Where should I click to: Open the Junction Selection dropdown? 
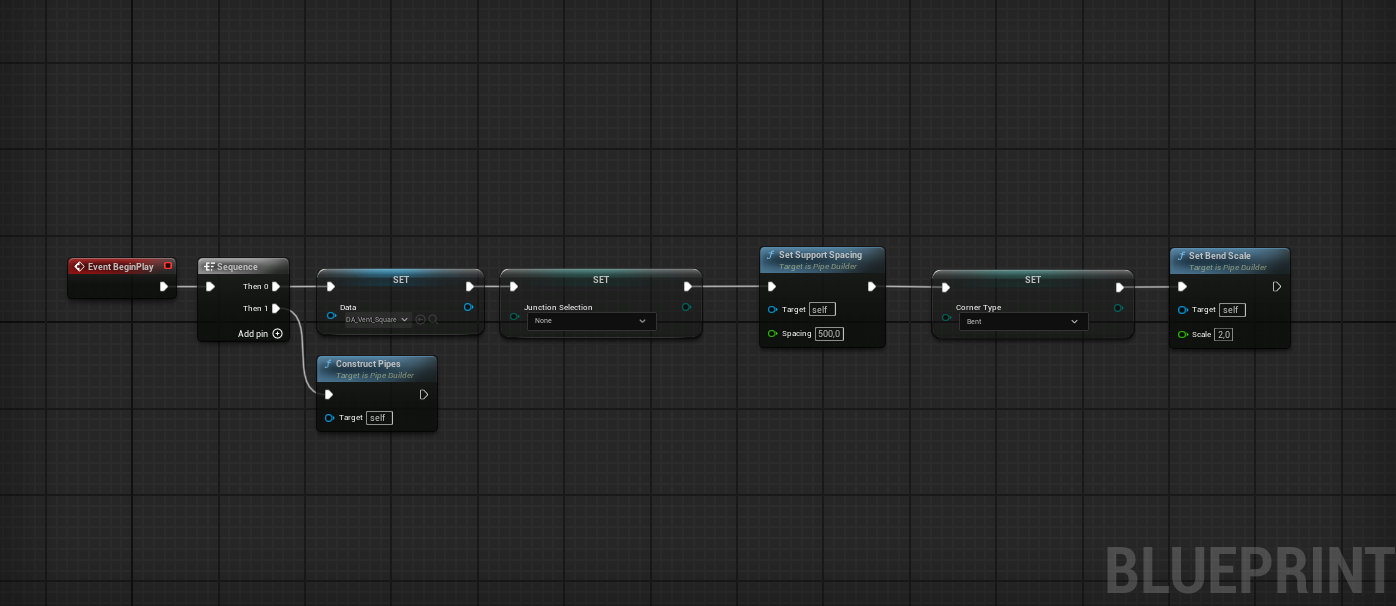pyautogui.click(x=592, y=321)
